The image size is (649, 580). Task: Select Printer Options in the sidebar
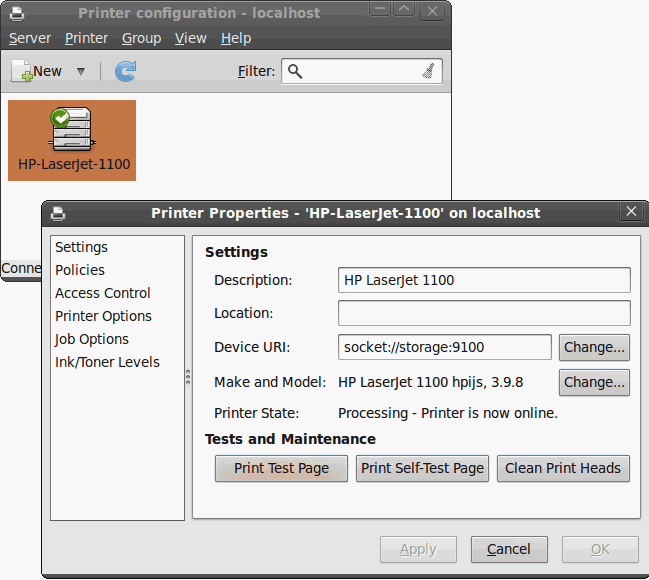[x=117, y=316]
